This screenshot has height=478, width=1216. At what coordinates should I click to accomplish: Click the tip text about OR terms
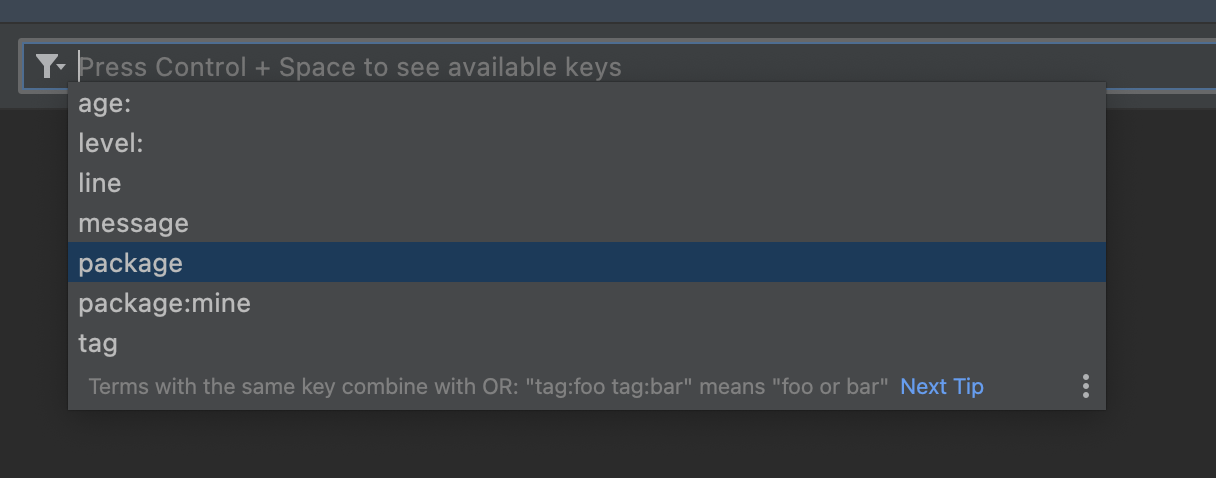pos(488,386)
